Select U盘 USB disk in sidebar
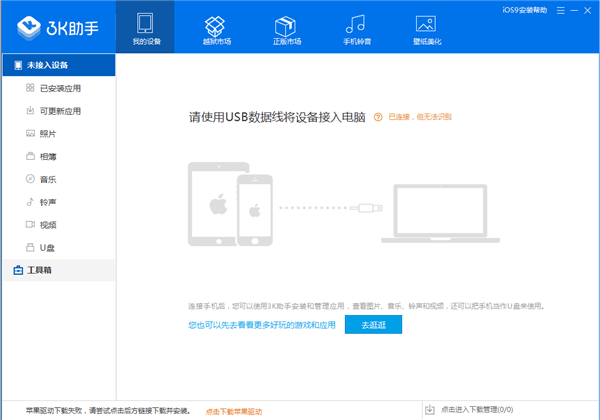Image resolution: width=600 pixels, height=420 pixels. (x=46, y=247)
